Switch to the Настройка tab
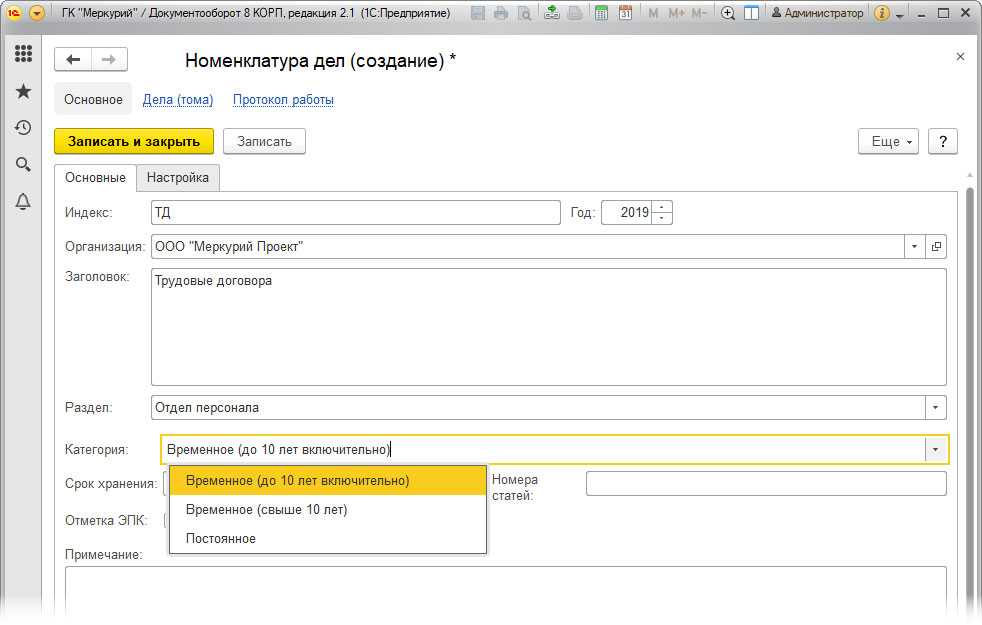Image resolution: width=982 pixels, height=625 pixels. pos(178,177)
